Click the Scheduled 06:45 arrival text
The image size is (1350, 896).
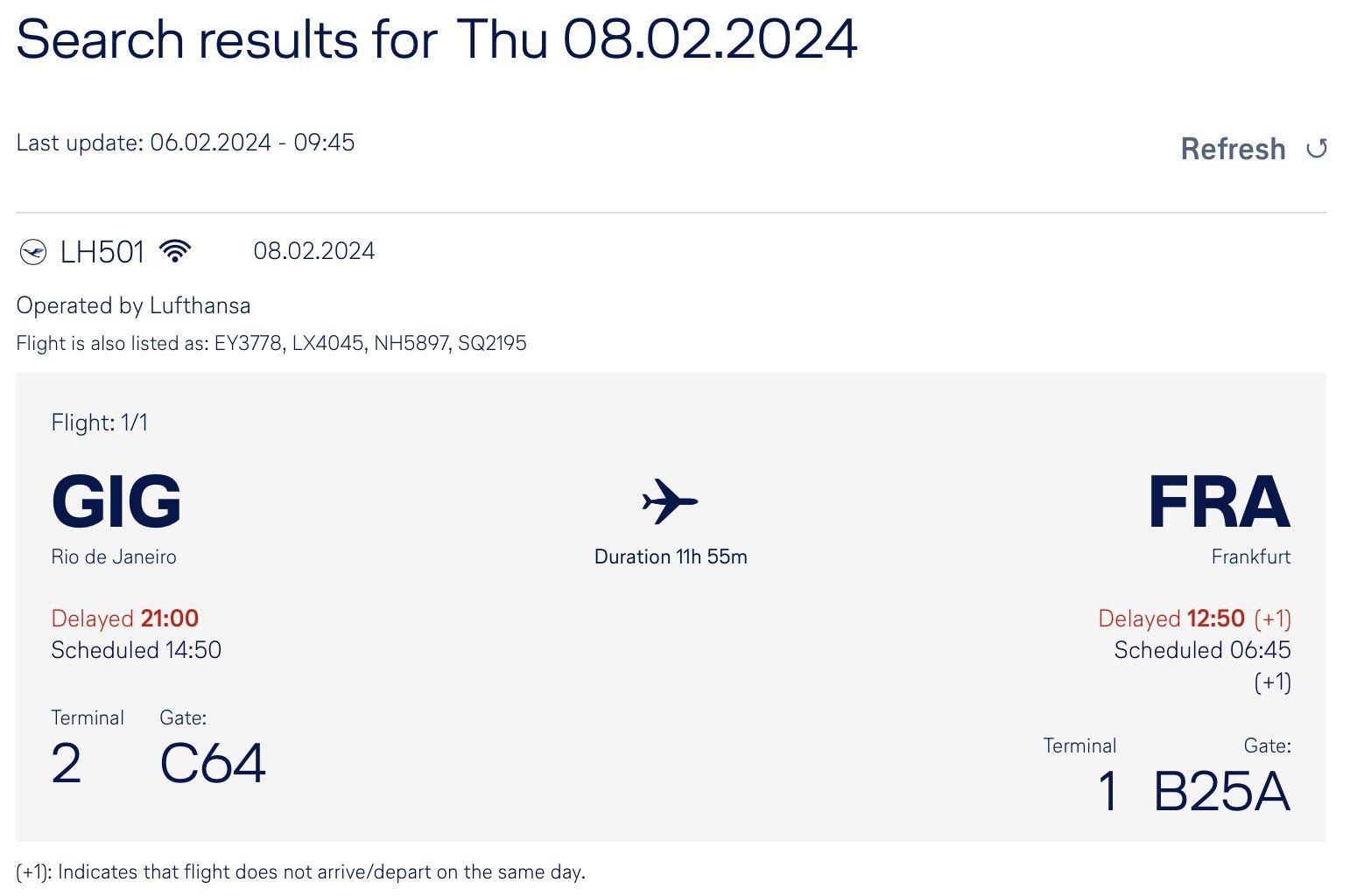[x=1202, y=650]
